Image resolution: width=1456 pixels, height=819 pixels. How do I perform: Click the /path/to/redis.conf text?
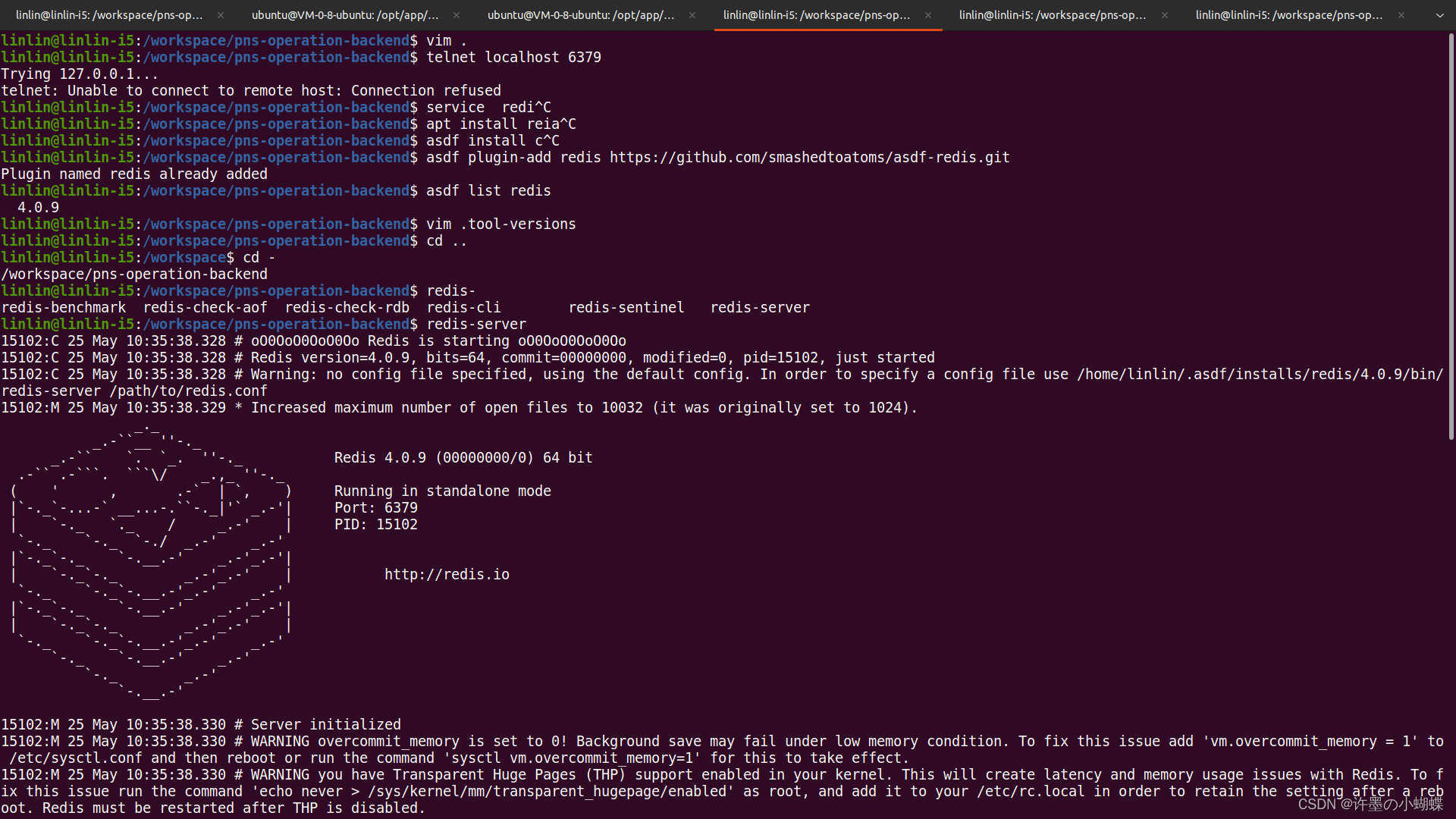point(189,391)
